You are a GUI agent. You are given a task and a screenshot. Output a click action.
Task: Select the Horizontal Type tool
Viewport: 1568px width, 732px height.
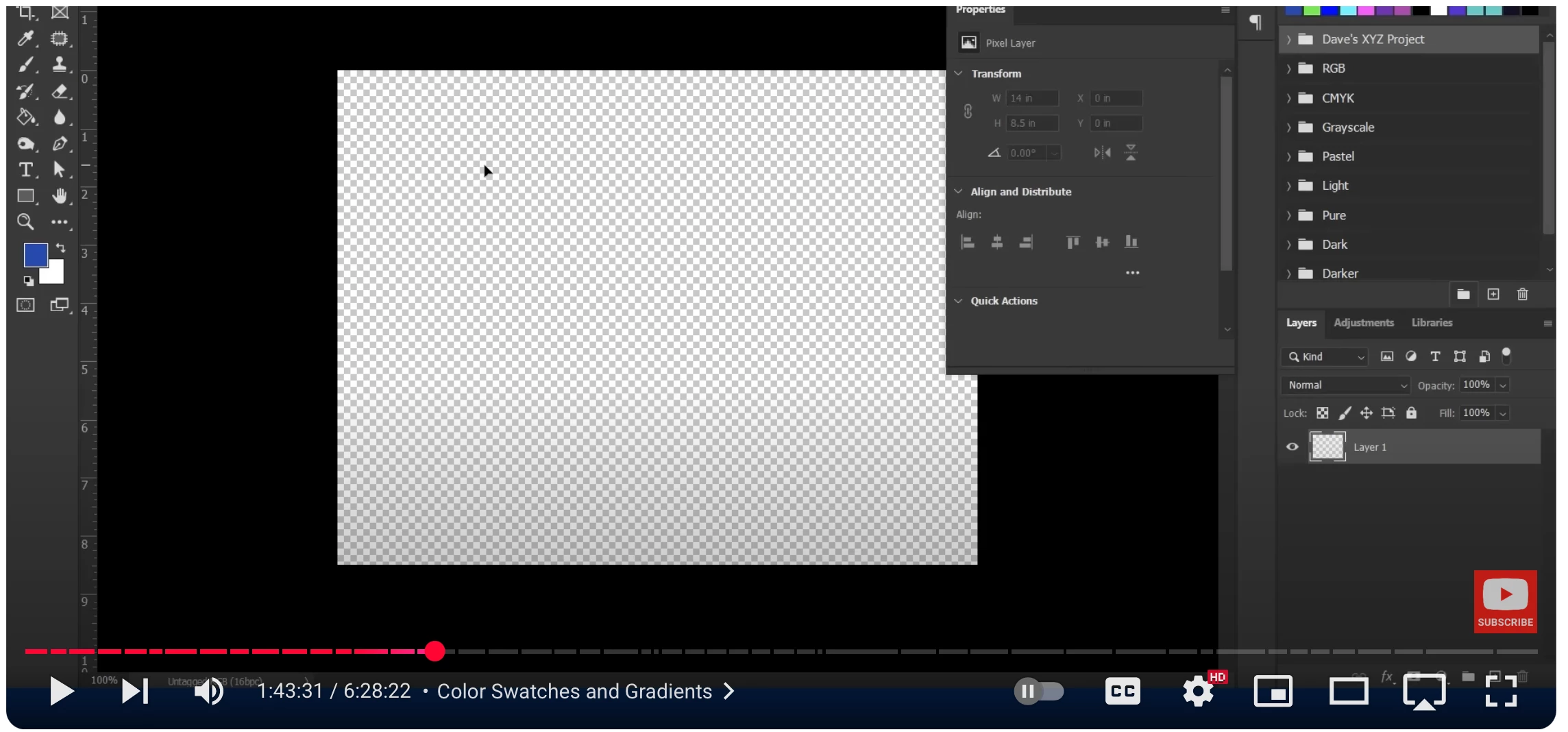(25, 169)
